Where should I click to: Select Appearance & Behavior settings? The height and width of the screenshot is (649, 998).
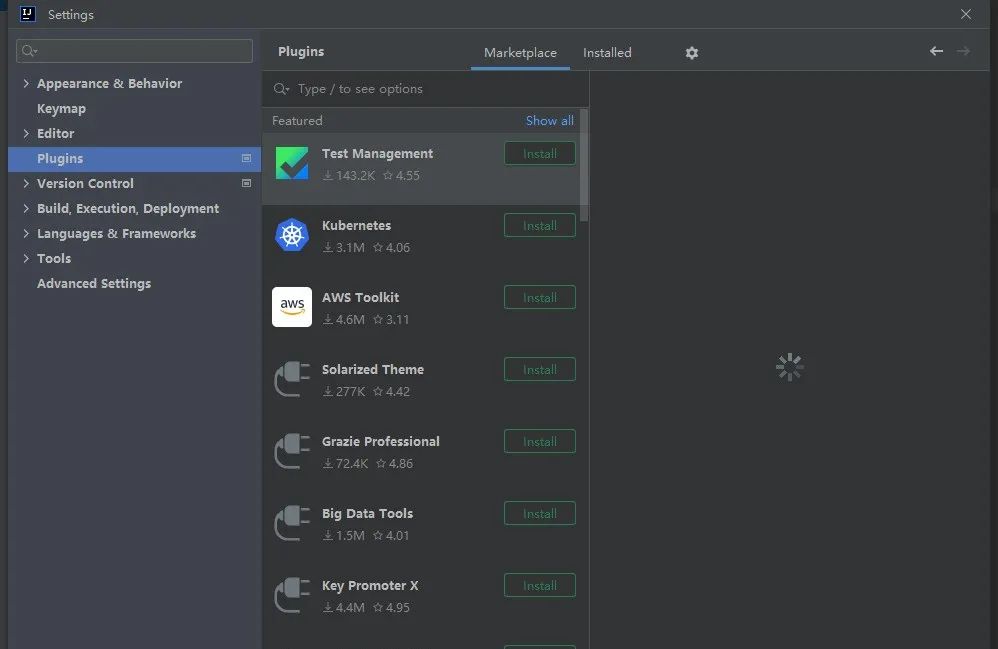tap(109, 83)
